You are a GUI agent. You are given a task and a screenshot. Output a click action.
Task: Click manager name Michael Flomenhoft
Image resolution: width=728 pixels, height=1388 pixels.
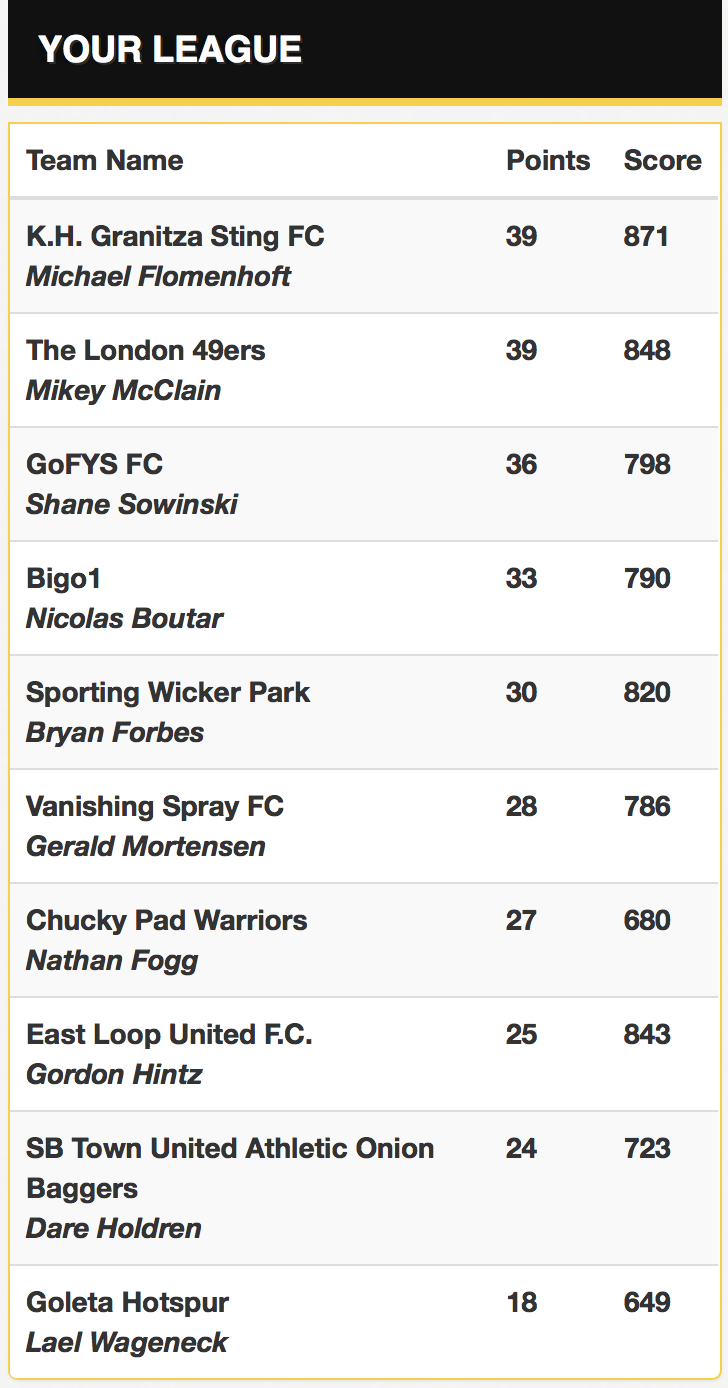[158, 277]
